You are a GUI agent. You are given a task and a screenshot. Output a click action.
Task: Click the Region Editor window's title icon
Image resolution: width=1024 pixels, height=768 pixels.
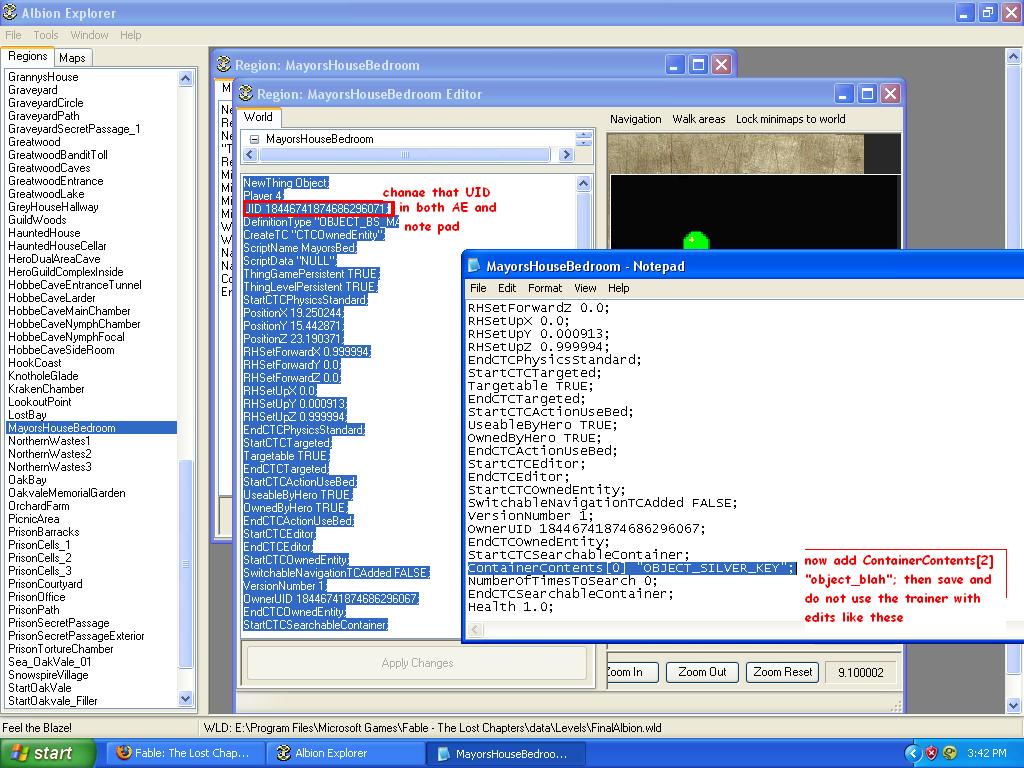click(x=244, y=94)
